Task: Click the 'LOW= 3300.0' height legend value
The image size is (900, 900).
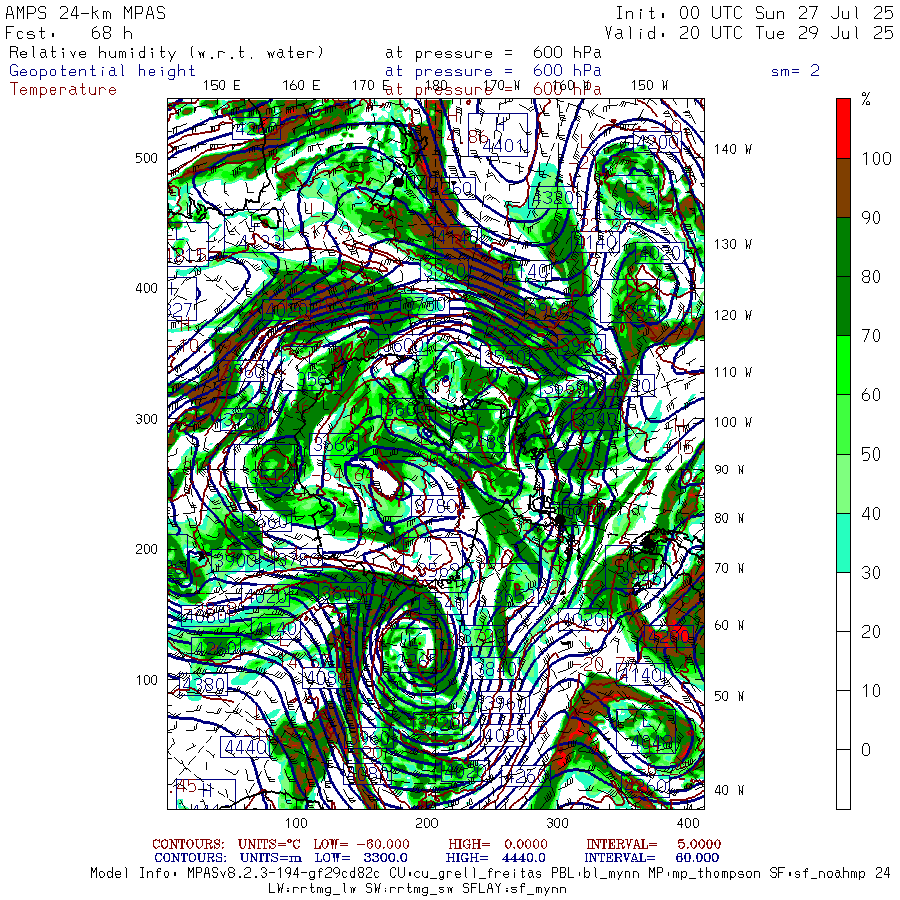Action: [x=361, y=858]
